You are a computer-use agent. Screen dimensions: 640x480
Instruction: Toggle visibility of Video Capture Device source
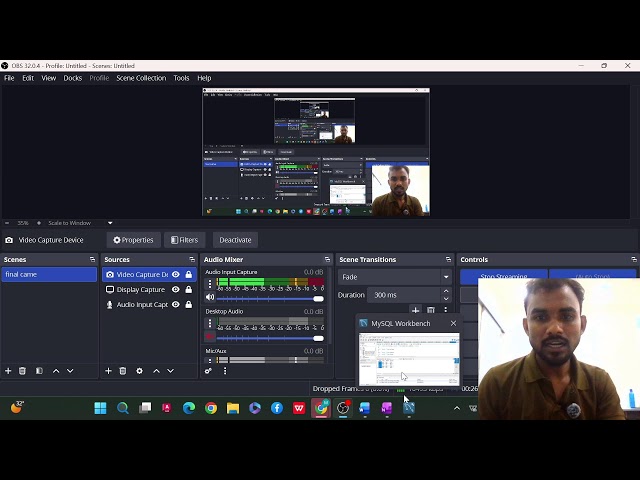[x=176, y=275]
